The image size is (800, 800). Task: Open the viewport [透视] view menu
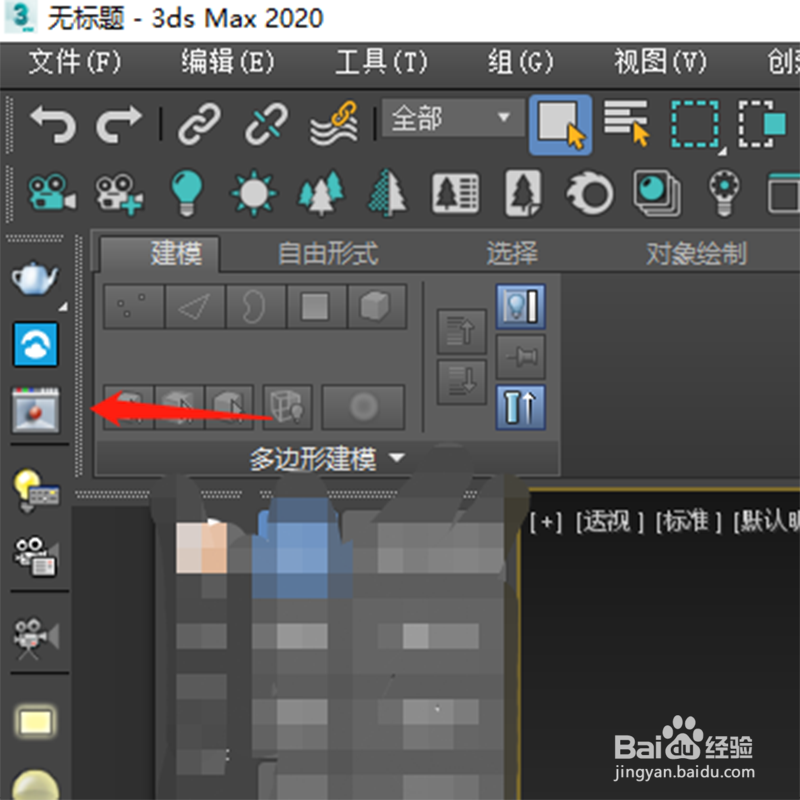[x=609, y=522]
